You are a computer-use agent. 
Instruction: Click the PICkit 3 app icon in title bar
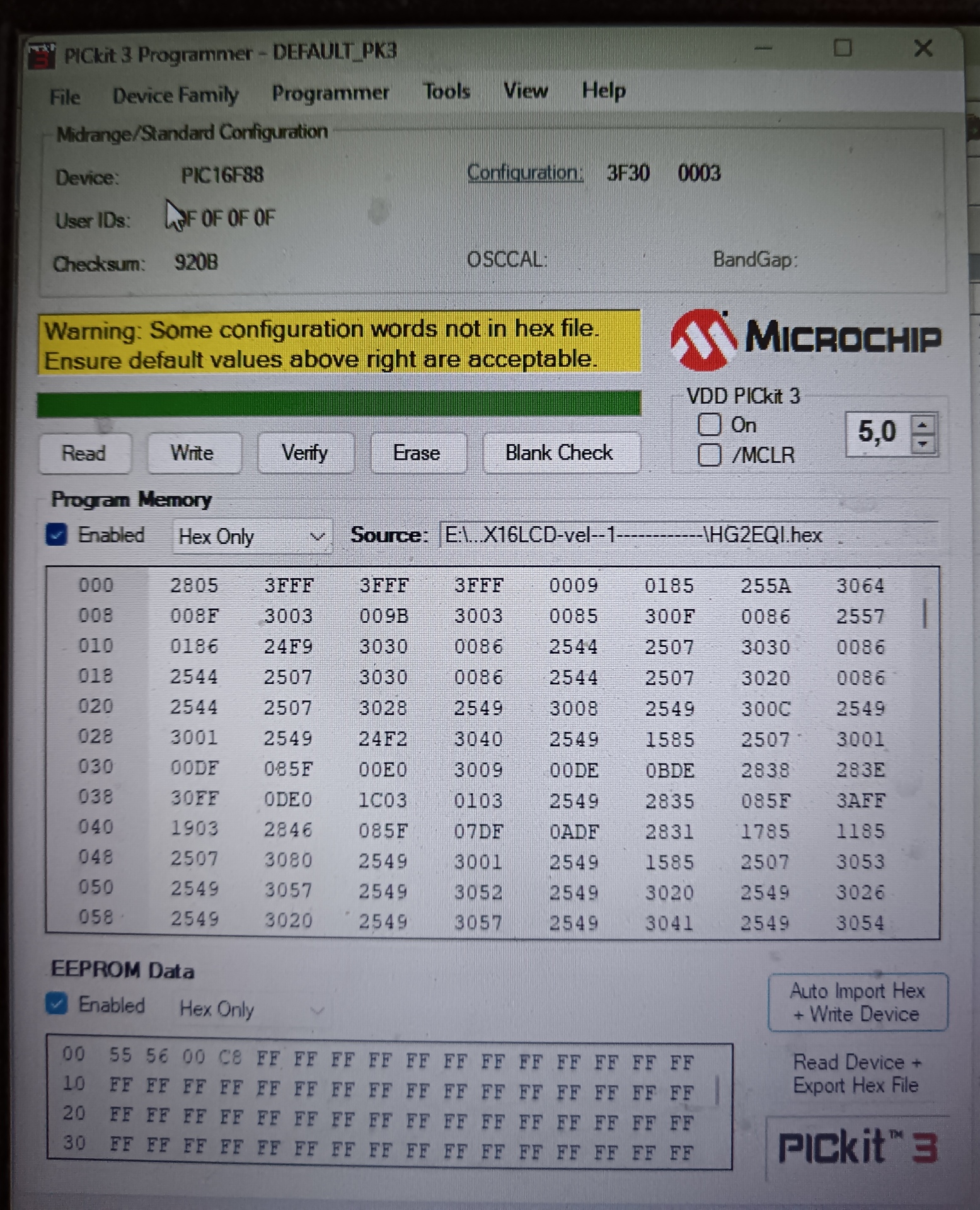point(42,55)
